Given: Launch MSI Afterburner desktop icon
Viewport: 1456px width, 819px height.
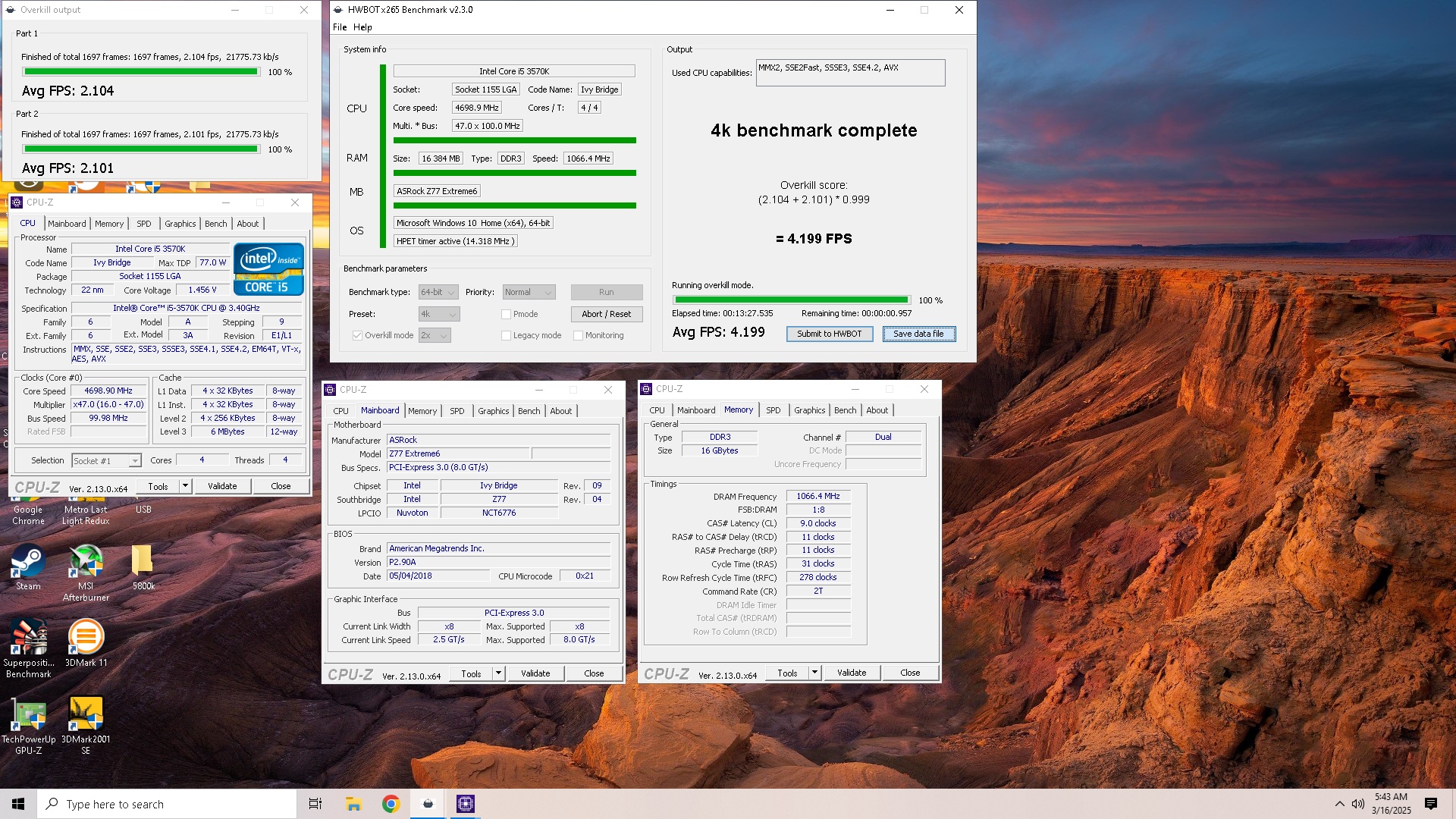Looking at the screenshot, I should pos(86,573).
